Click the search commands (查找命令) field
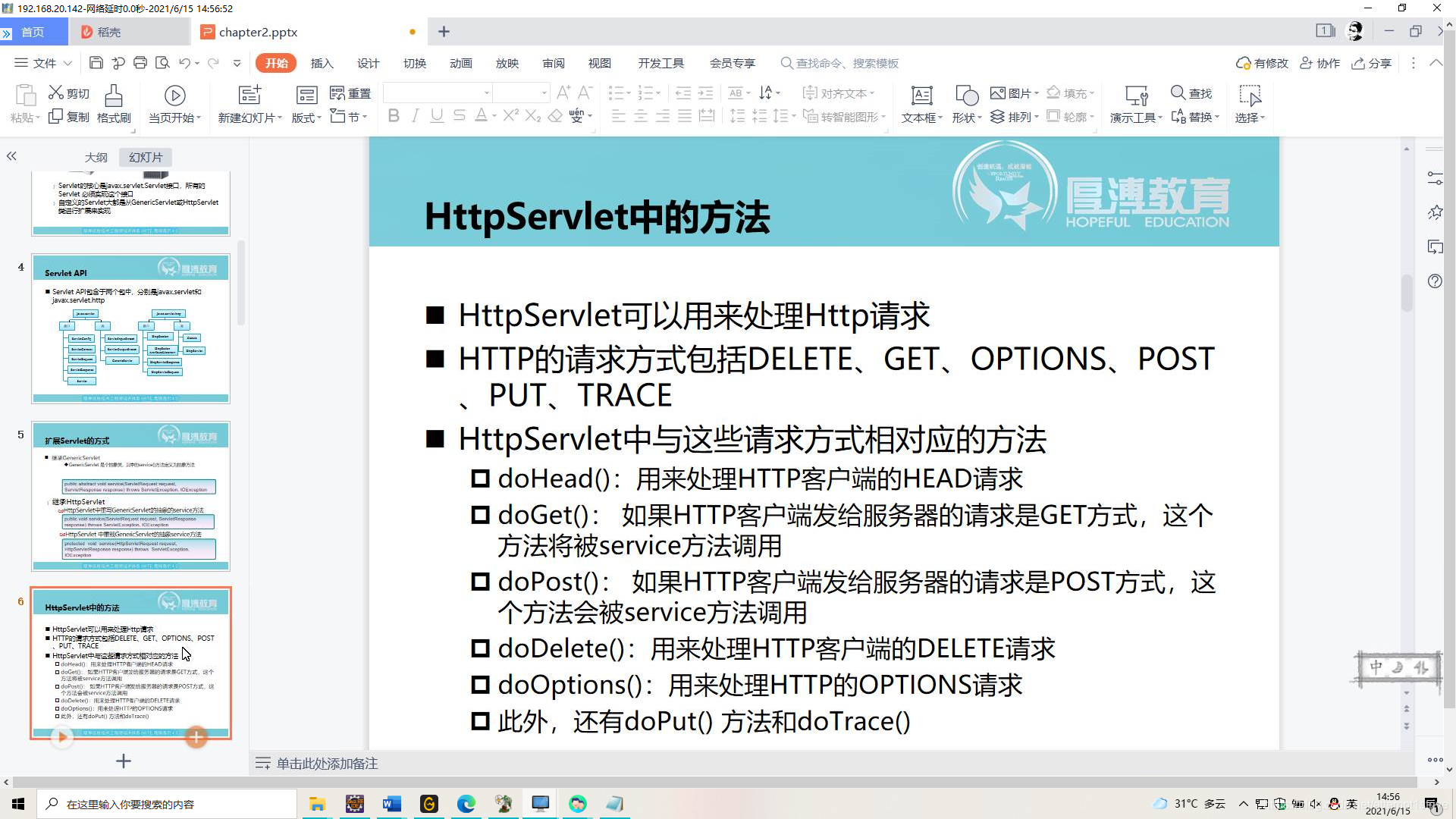 coord(840,63)
